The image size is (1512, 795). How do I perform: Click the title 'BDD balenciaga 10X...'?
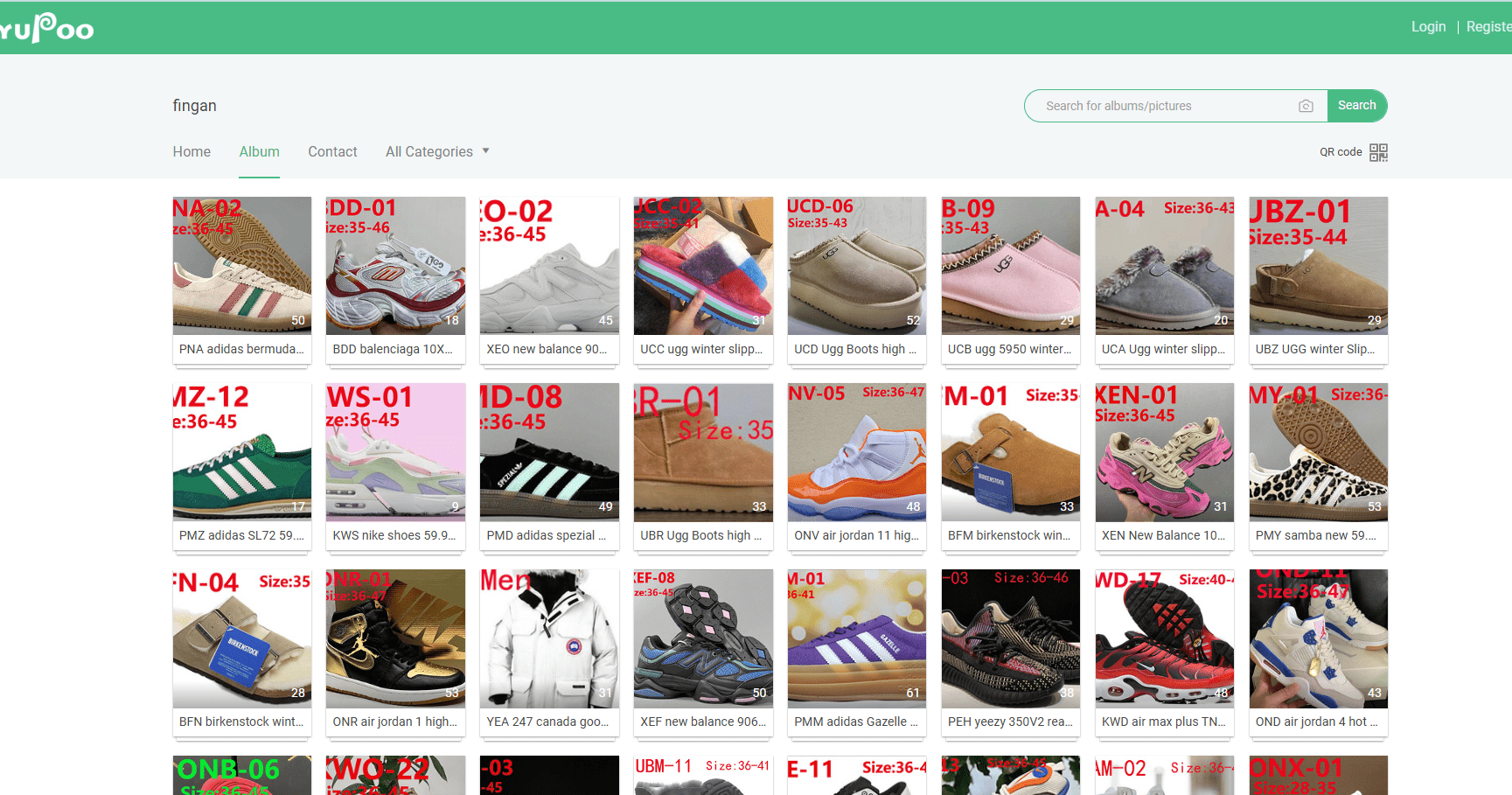pos(394,349)
